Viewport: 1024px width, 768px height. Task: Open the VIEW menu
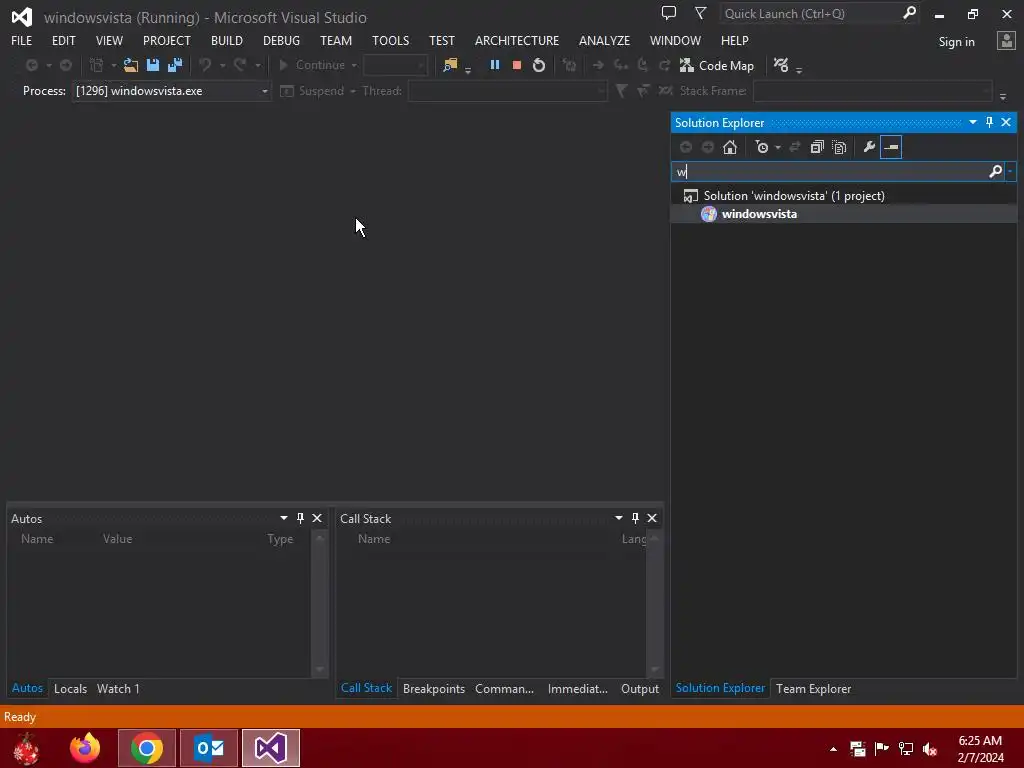pos(109,40)
